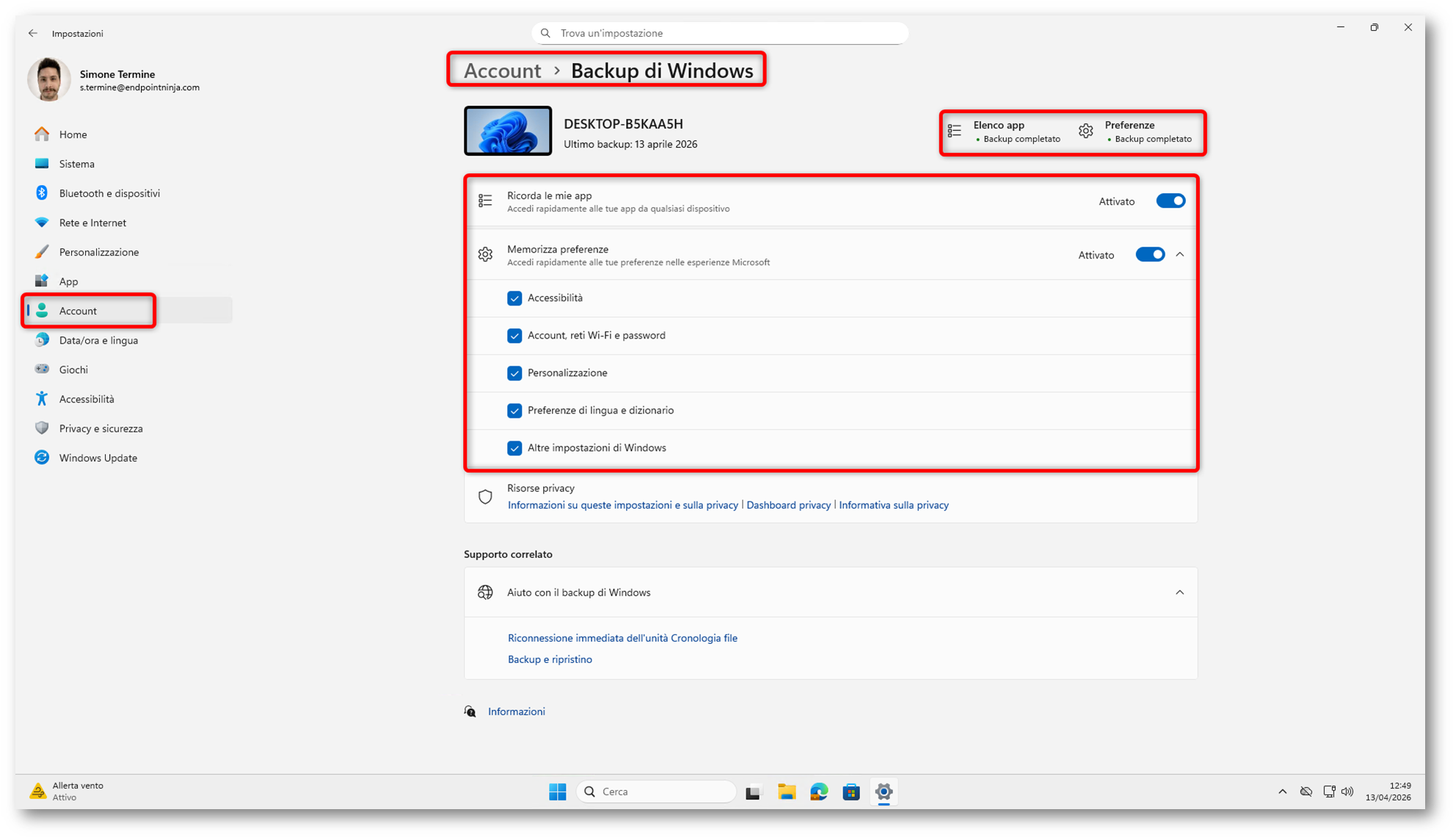Disable the Ricorda le mie app toggle

click(x=1171, y=201)
